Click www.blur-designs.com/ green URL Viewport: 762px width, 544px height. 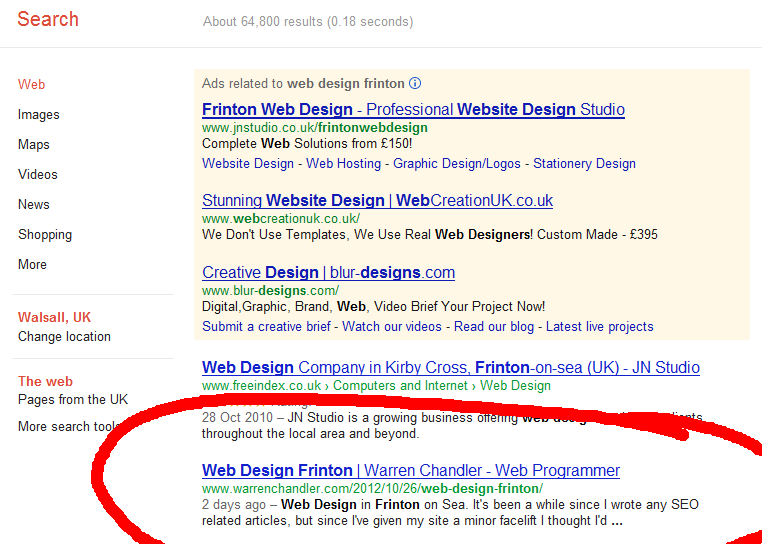(270, 291)
